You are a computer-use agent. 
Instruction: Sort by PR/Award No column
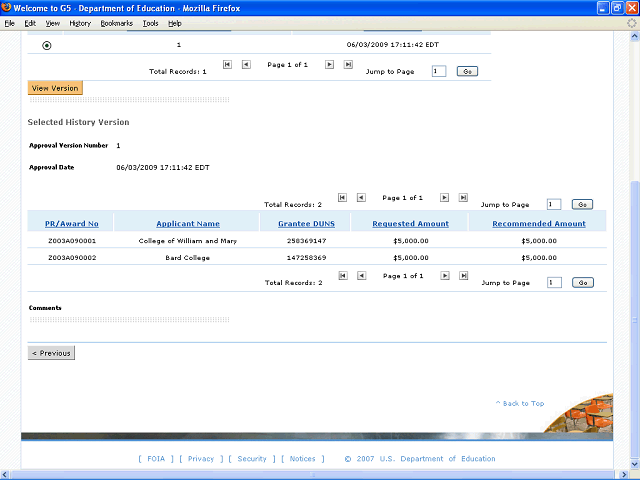pyautogui.click(x=72, y=224)
